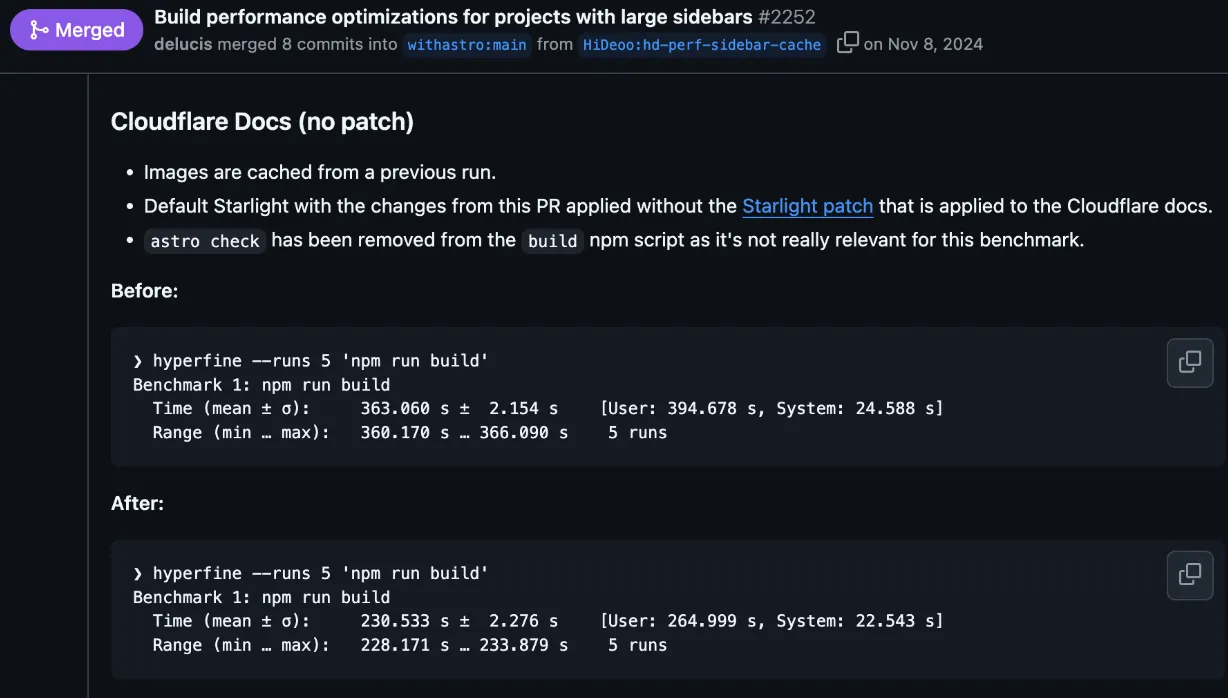Click the 'After:' label
Viewport: 1228px width, 698px height.
pos(137,504)
